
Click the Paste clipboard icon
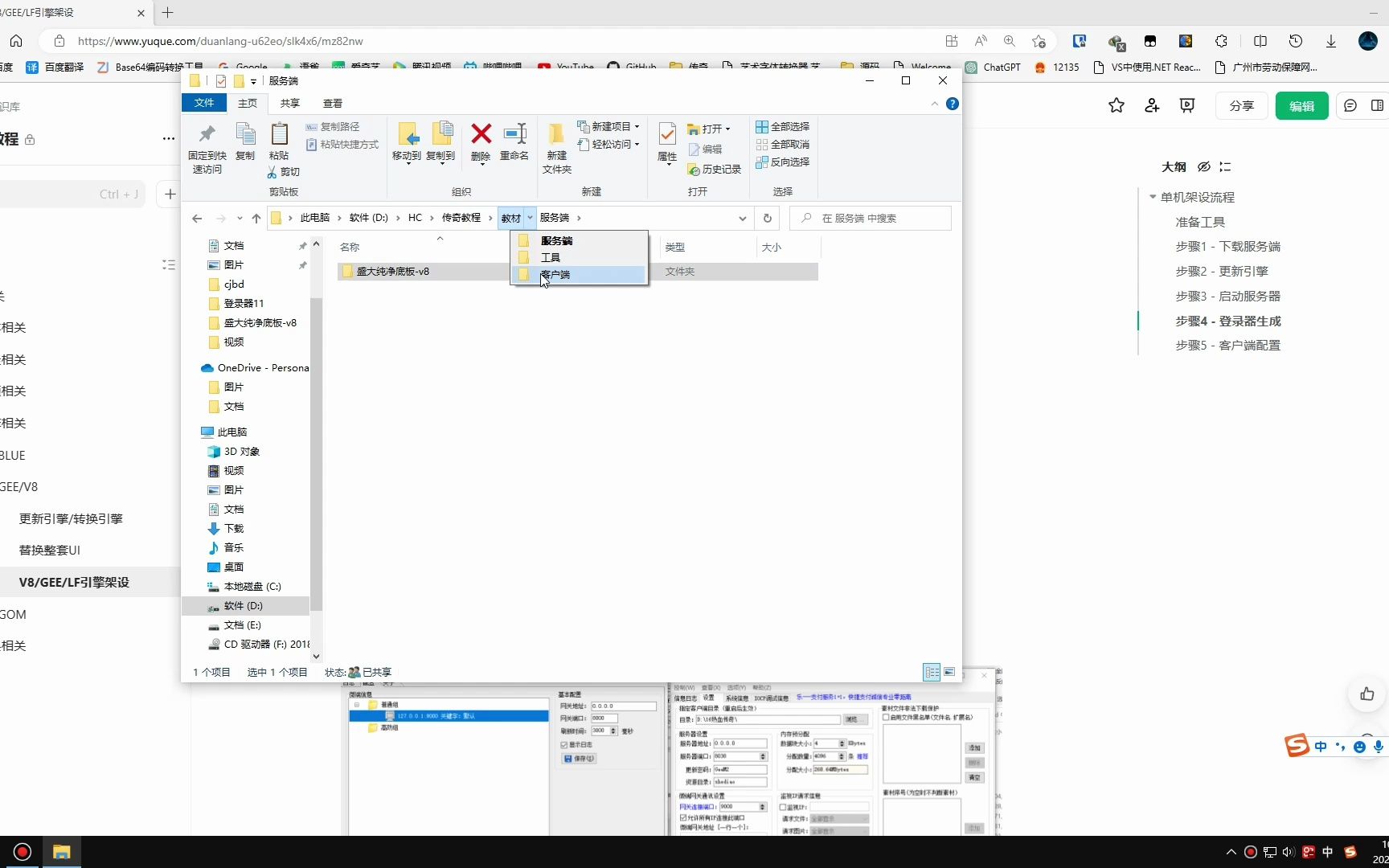click(279, 133)
